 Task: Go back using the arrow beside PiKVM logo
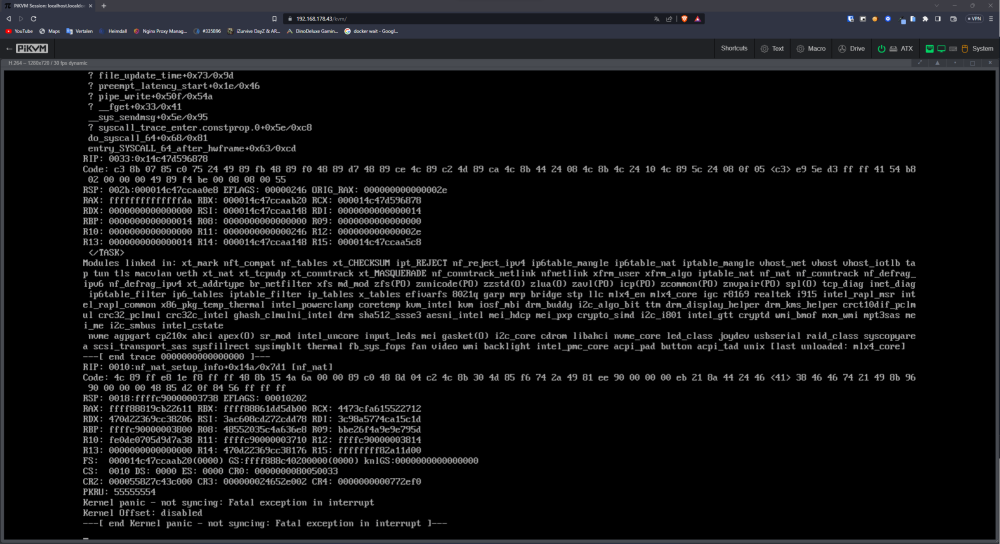point(9,48)
